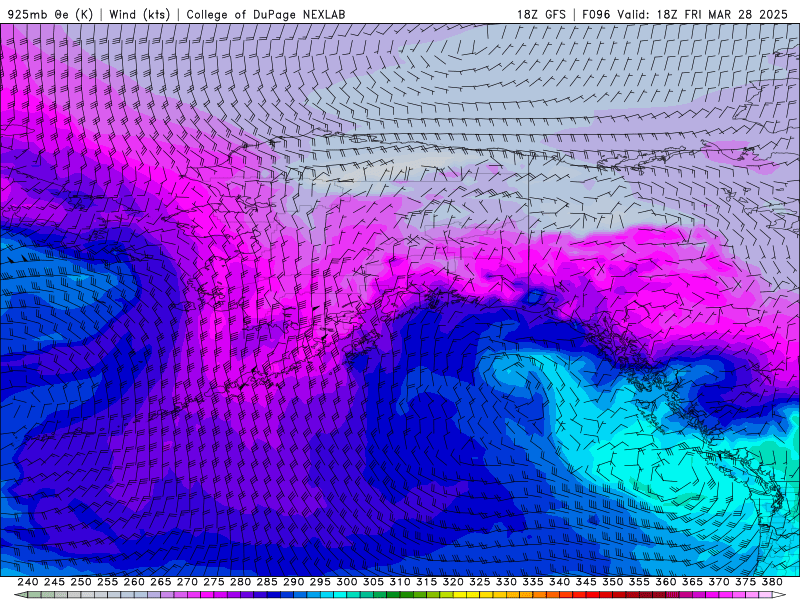Click the 280 value on the color scale

(x=240, y=582)
